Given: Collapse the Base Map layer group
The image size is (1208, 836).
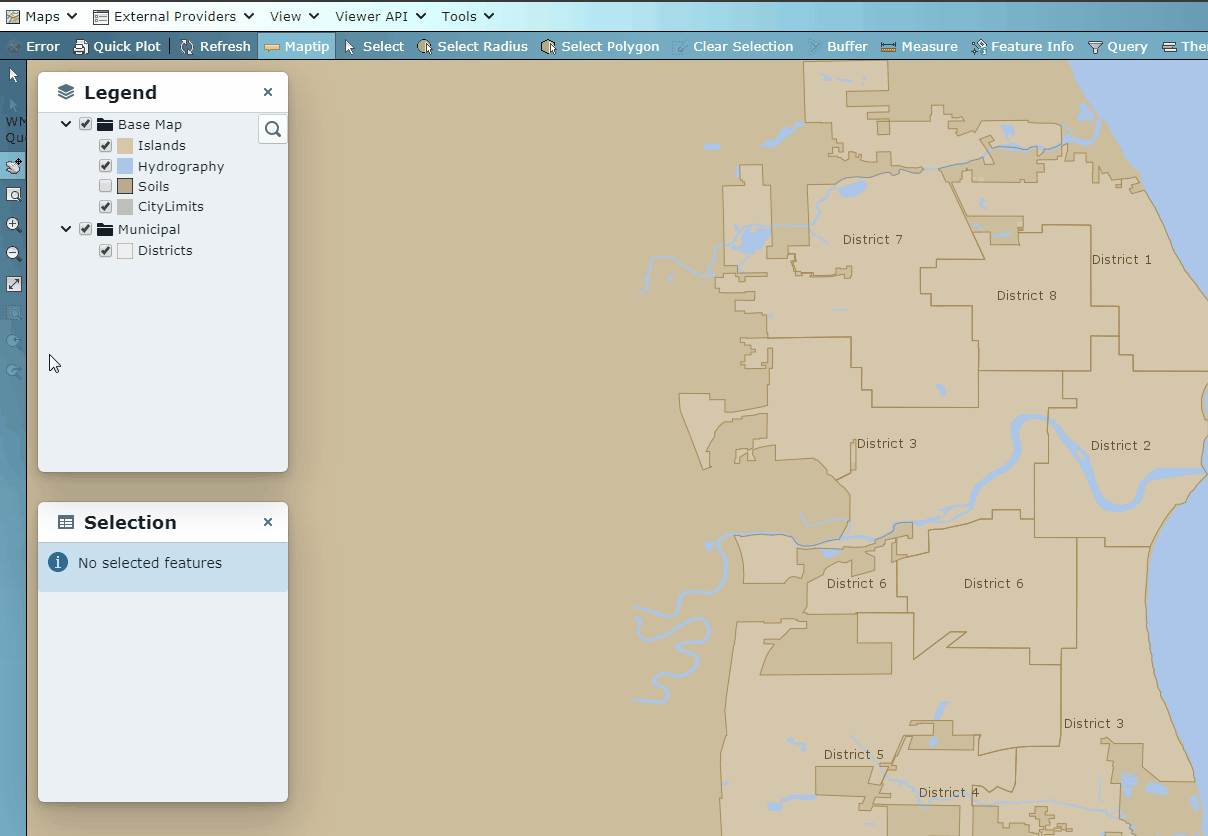Looking at the screenshot, I should [x=66, y=124].
